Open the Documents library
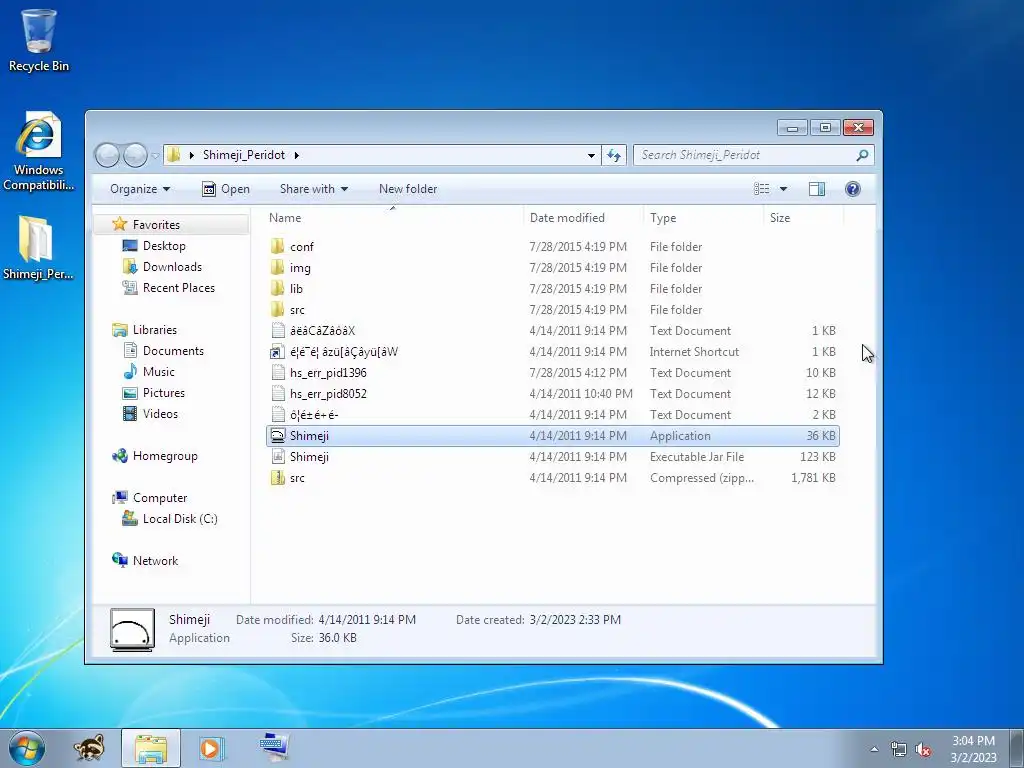Viewport: 1024px width, 768px height. (x=173, y=351)
